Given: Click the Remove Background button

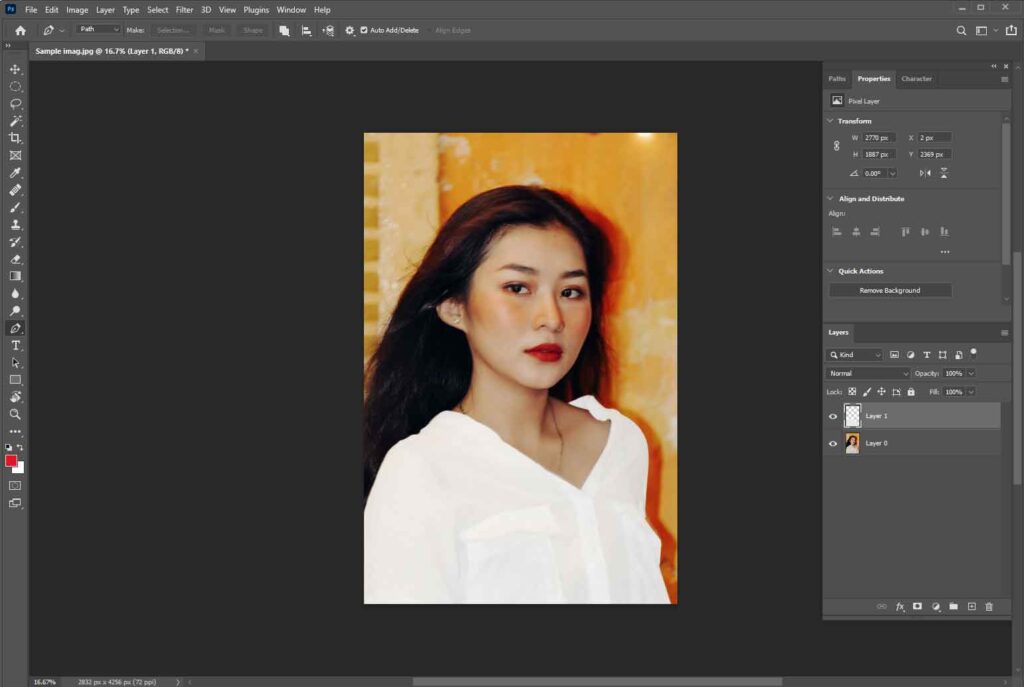Looking at the screenshot, I should pos(889,290).
